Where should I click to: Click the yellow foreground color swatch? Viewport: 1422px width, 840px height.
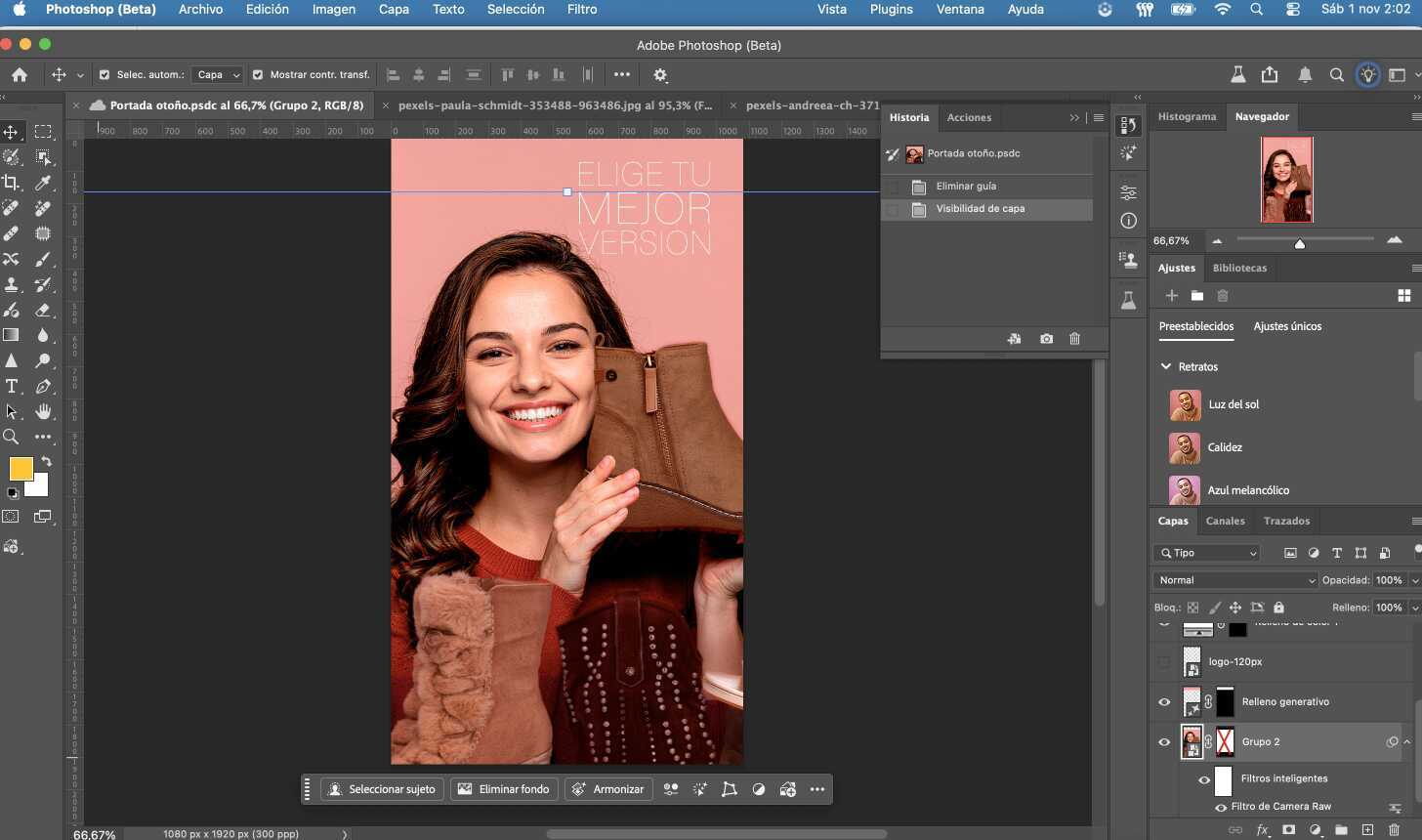21,468
